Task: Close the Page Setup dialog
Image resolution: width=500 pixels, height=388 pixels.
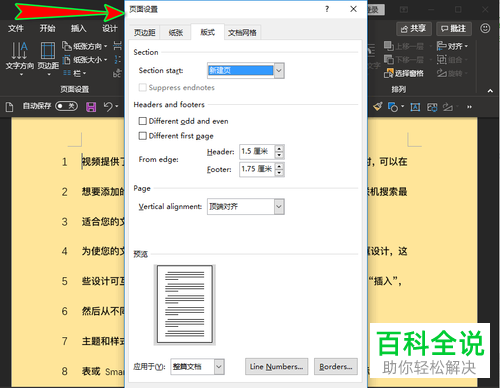Action: tap(353, 9)
